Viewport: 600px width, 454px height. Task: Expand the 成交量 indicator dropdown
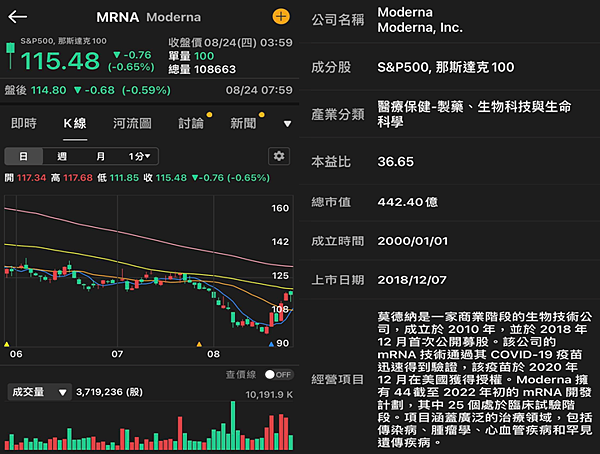click(39, 393)
